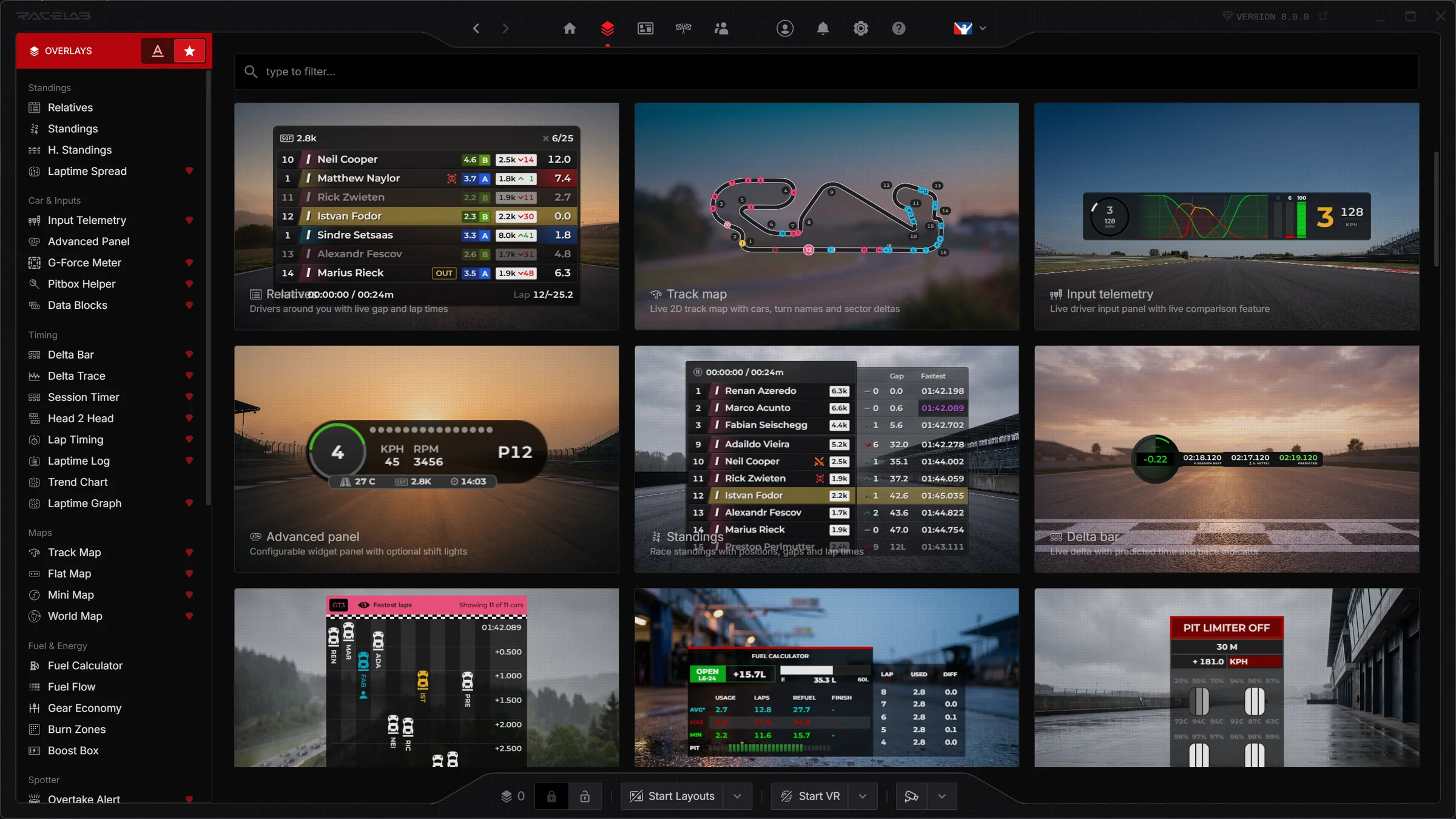Toggle the favorite marker for Delta Bar

click(189, 354)
